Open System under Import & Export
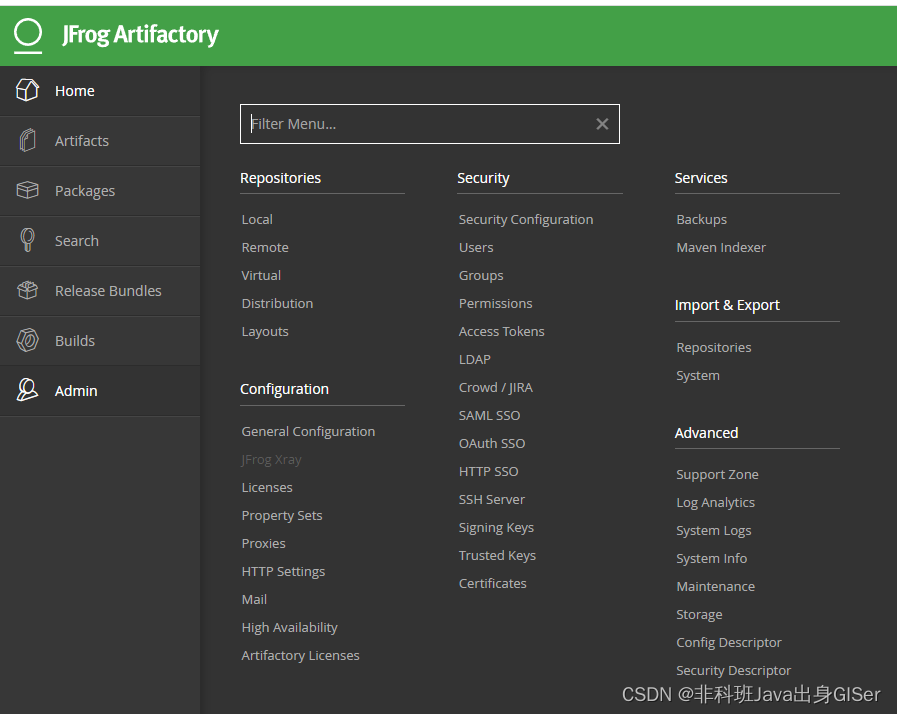Image resolution: width=897 pixels, height=714 pixels. tap(698, 376)
